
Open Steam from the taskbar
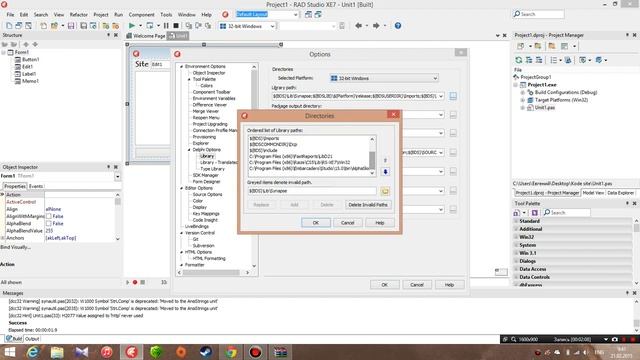206,352
